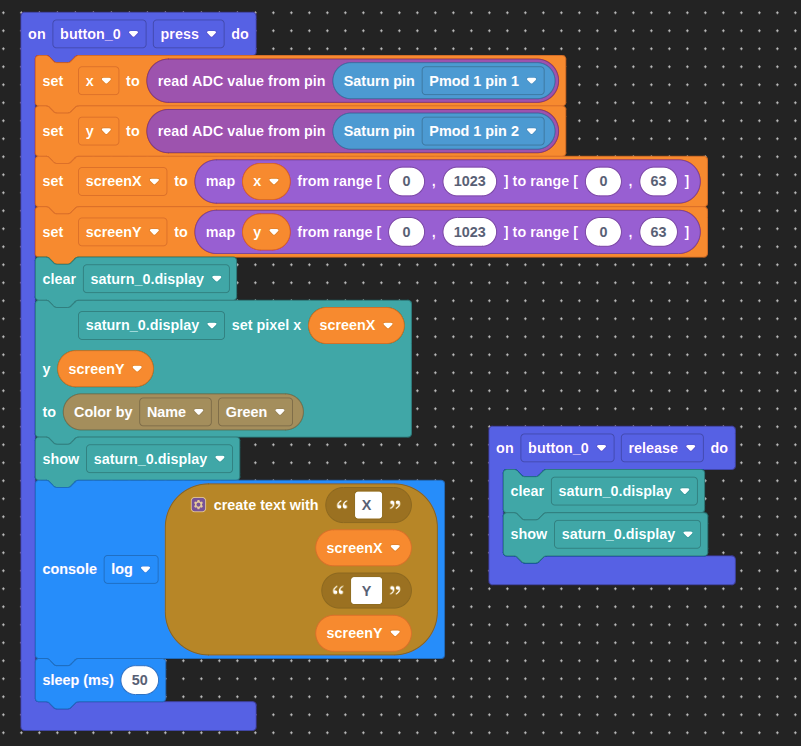Screen dimensions: 801x746
Task: Edit 63 in screenY map to range
Action: (x=658, y=232)
